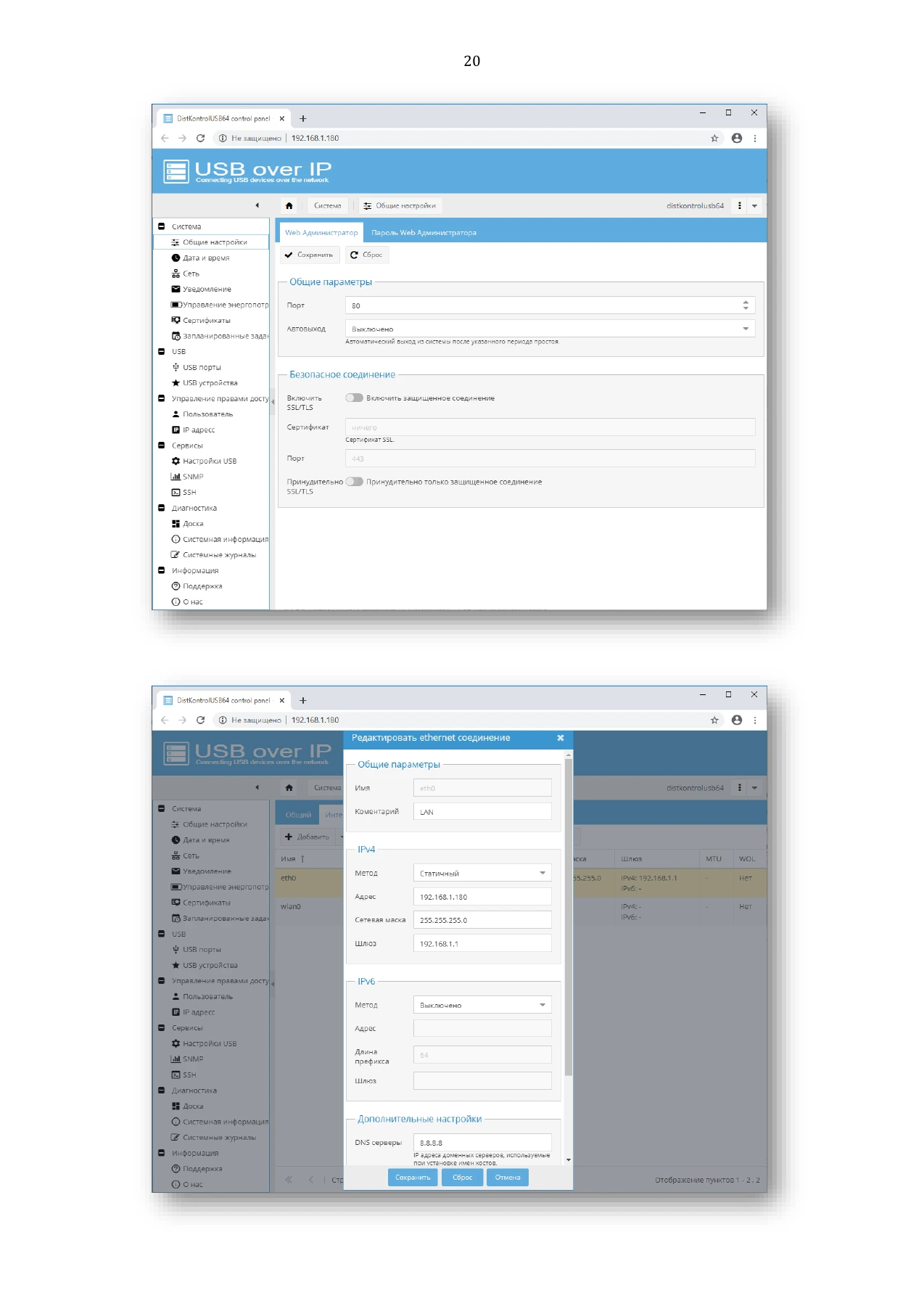The width and height of the screenshot is (924, 1306).
Task: Click Отмена in the ethernet edit dialog
Action: point(508,1178)
